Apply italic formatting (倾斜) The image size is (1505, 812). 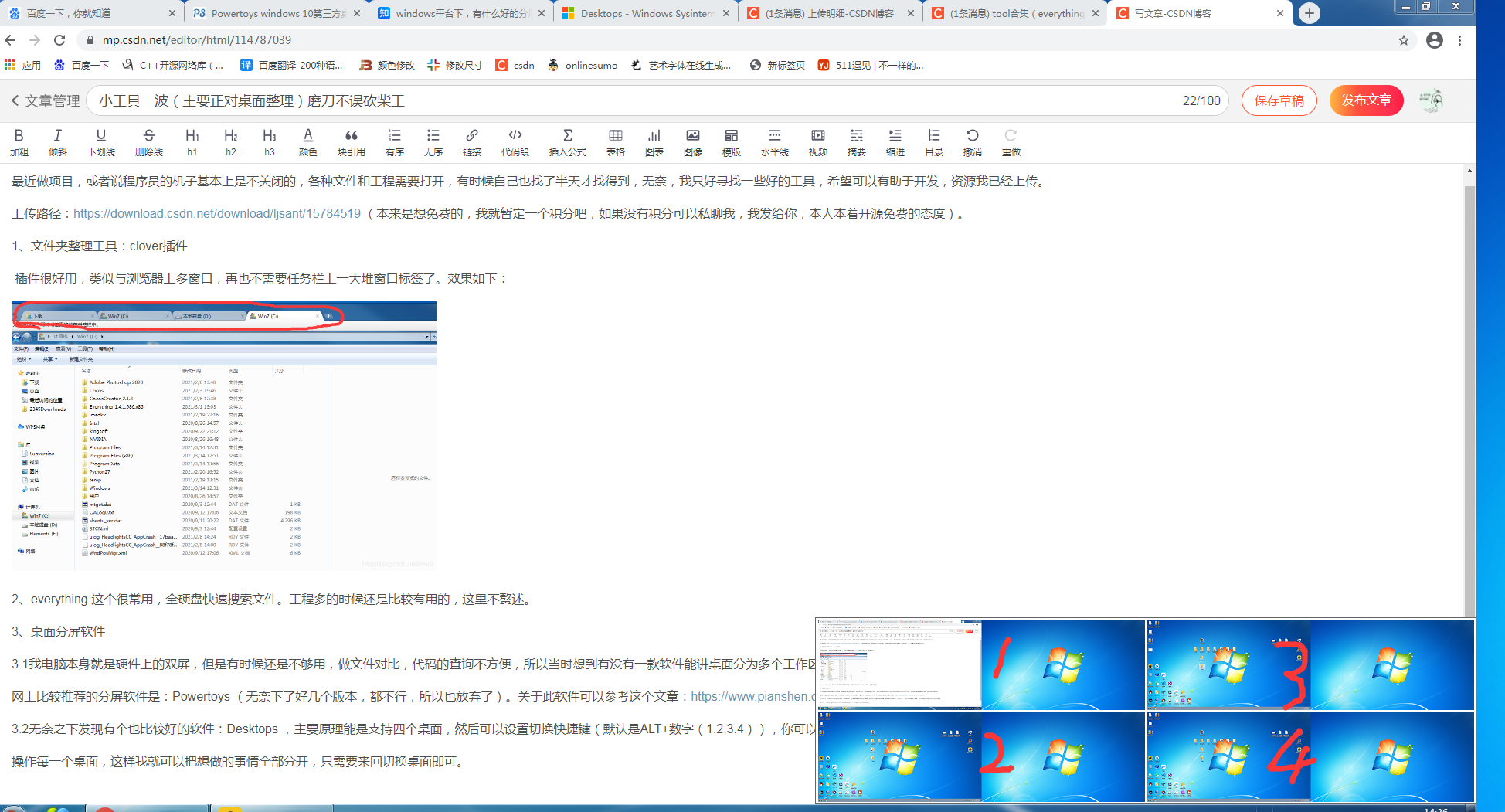point(58,143)
